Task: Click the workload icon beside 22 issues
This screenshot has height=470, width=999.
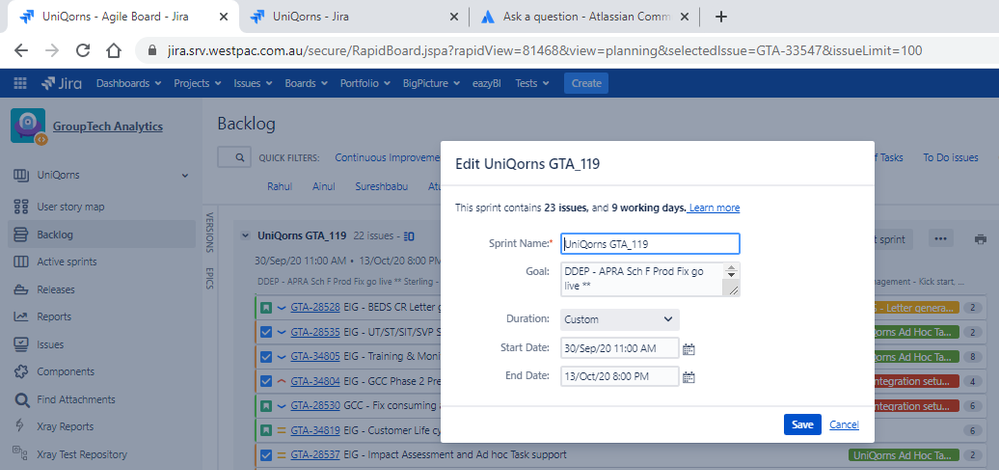Action: coord(409,236)
